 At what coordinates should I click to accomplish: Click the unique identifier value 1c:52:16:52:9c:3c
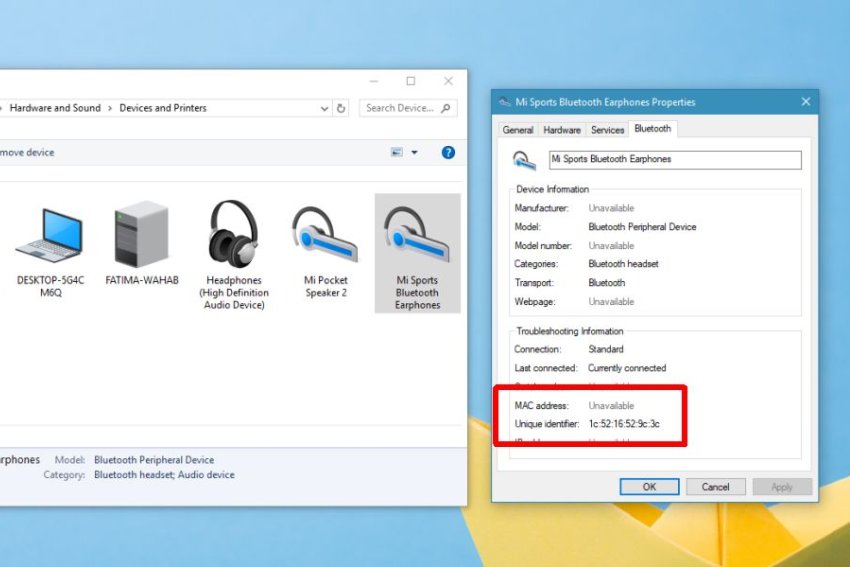(624, 424)
